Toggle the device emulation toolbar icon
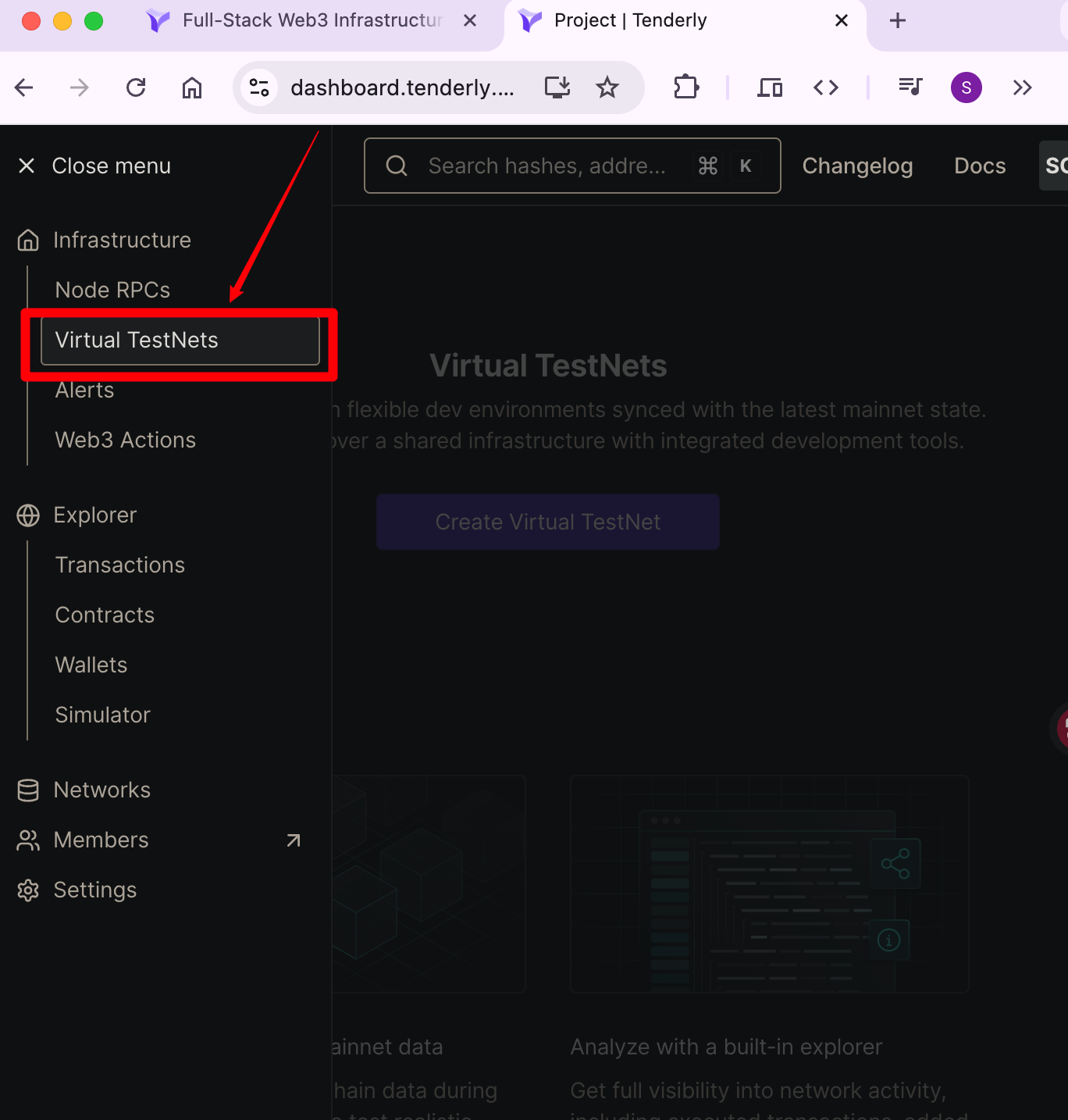 (x=770, y=87)
